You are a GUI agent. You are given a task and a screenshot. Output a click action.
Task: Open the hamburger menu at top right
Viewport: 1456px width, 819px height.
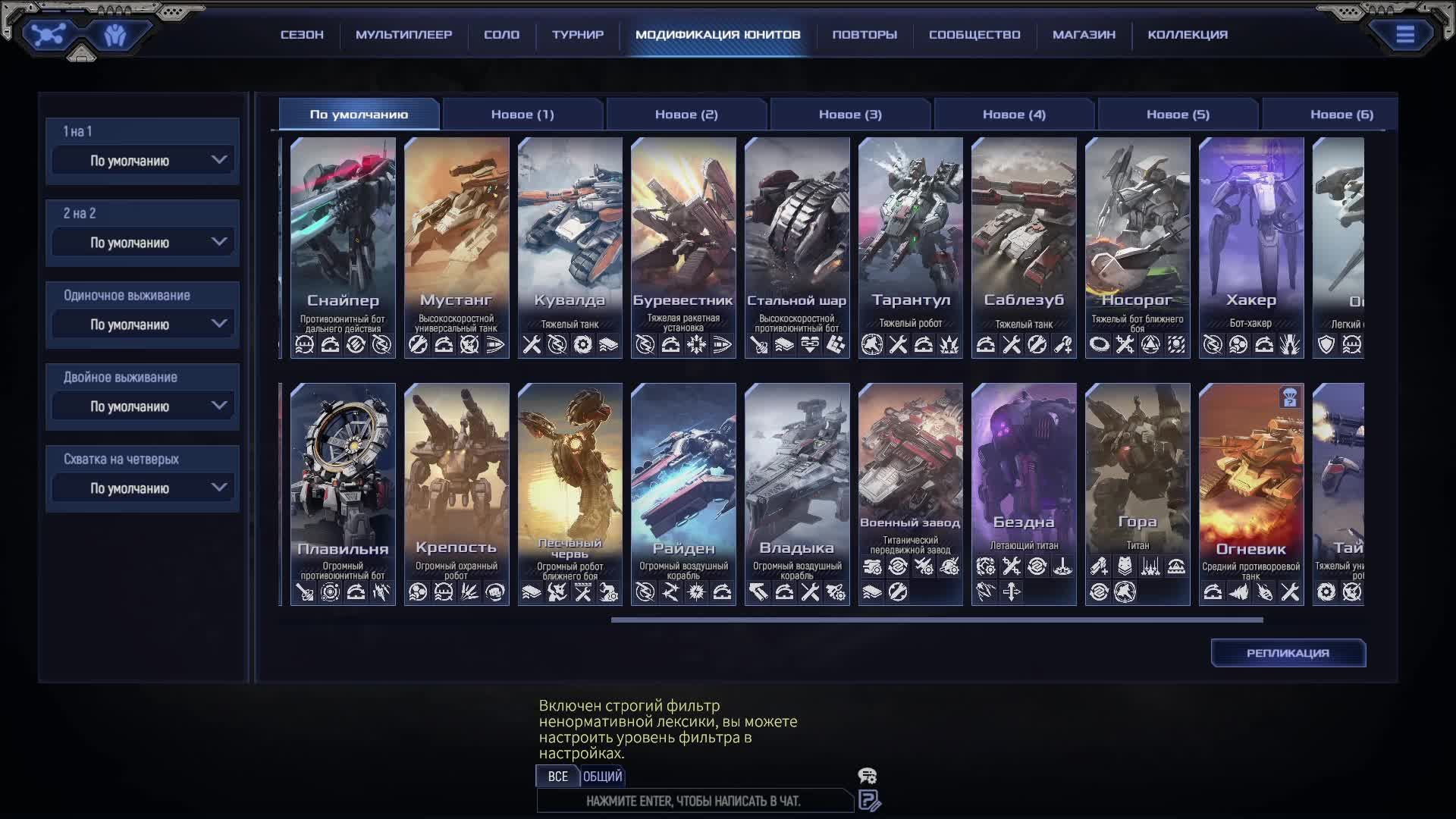point(1404,35)
